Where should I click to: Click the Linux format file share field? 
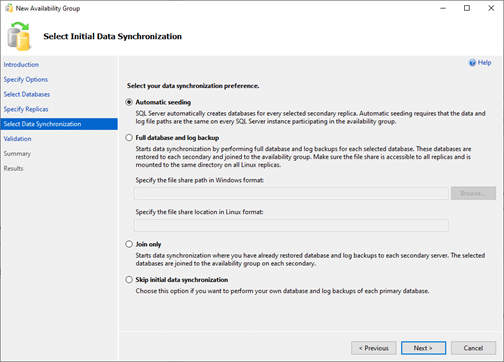click(x=291, y=225)
